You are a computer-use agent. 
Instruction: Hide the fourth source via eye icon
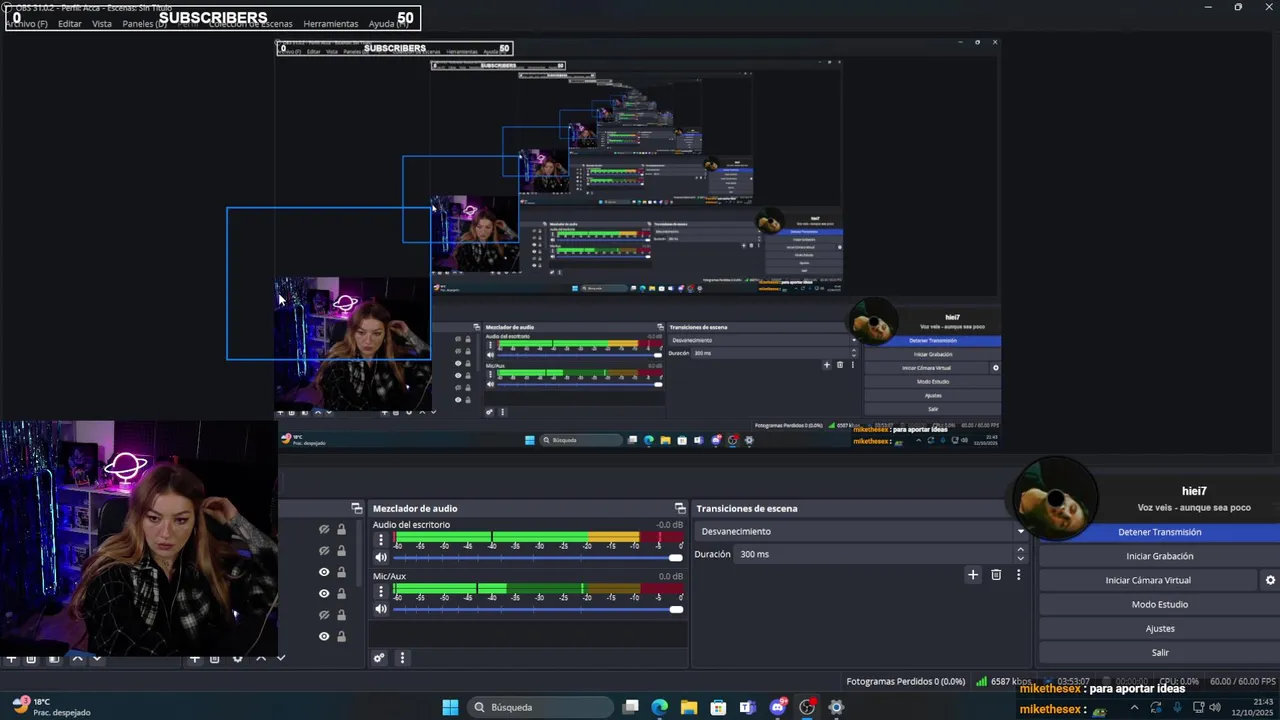coord(324,593)
